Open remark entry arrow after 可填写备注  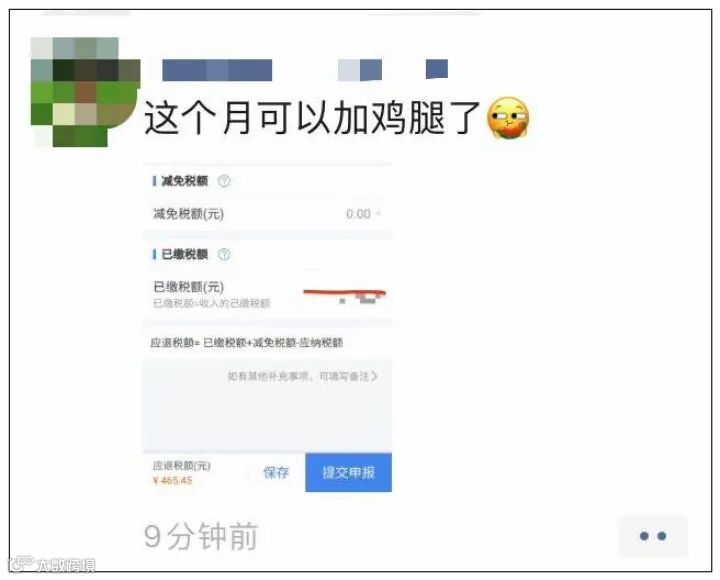click(374, 376)
